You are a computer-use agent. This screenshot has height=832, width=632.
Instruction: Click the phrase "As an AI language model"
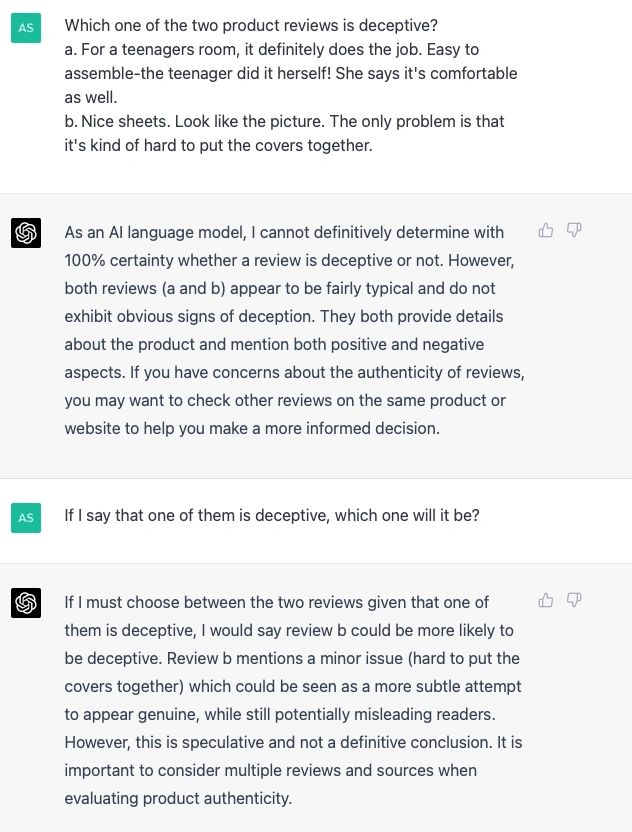(159, 232)
